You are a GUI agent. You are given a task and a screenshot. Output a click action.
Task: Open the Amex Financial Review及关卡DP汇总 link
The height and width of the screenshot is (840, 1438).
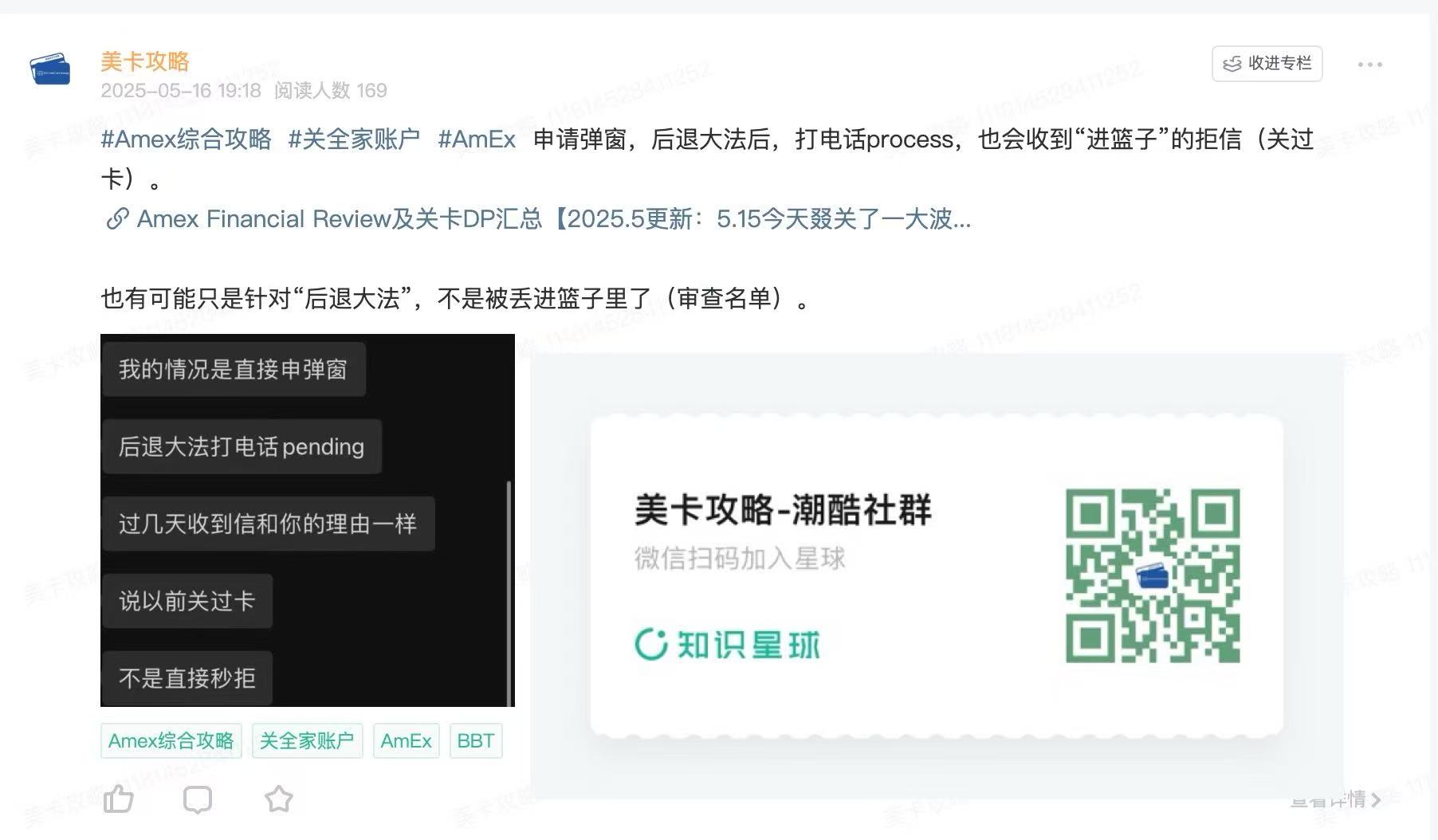[553, 219]
